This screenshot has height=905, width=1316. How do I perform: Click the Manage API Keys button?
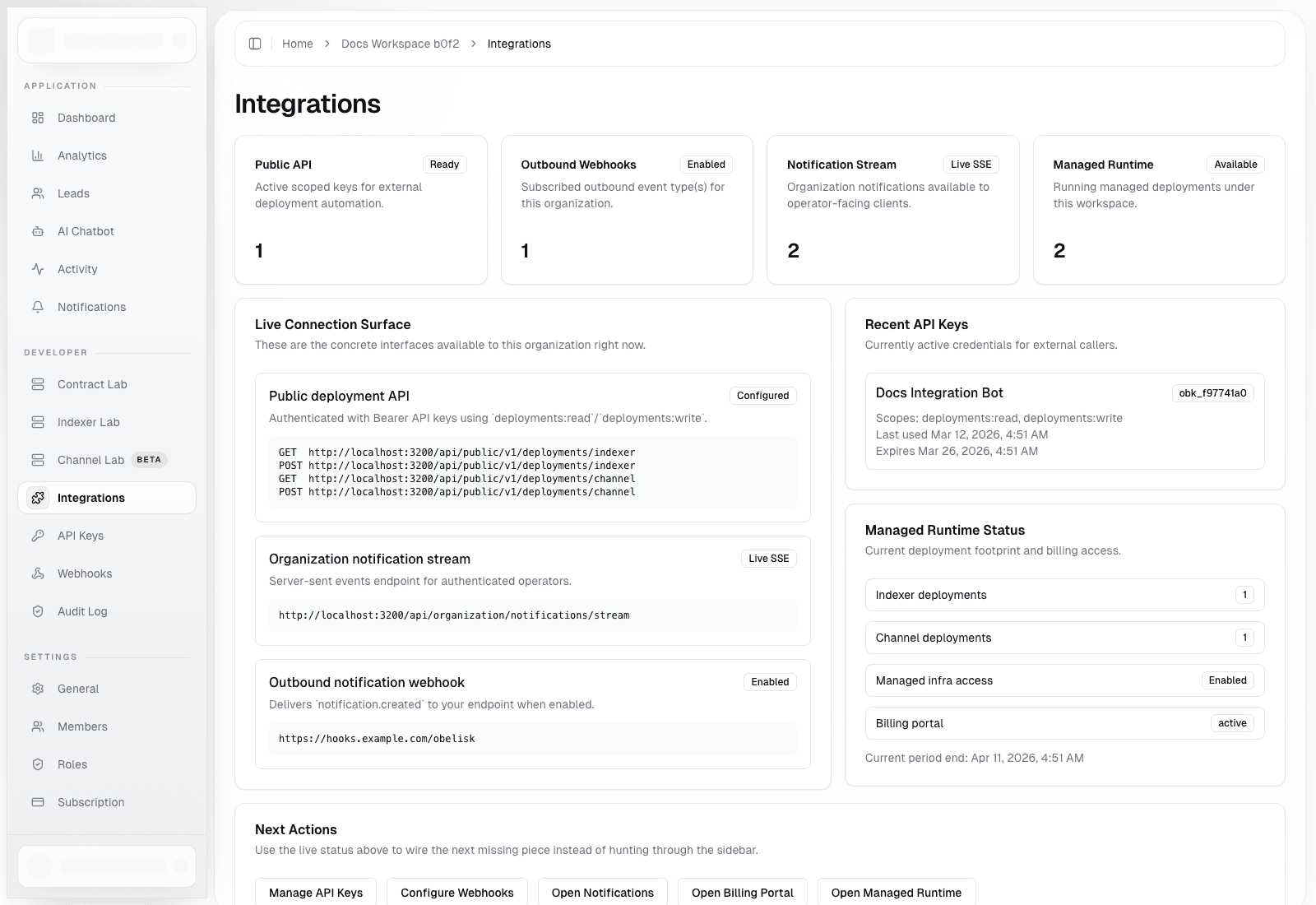click(x=316, y=893)
